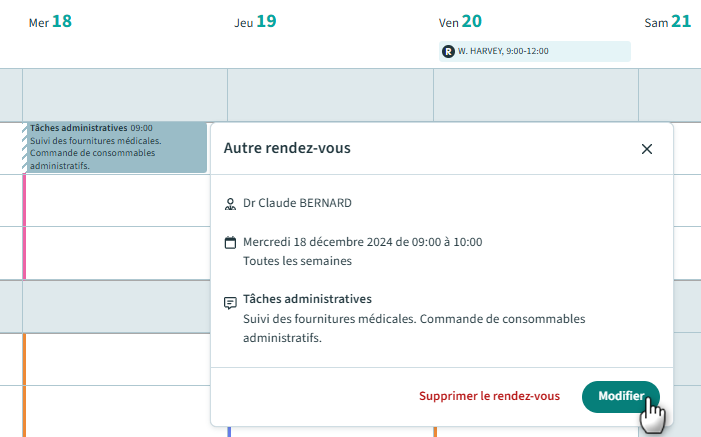Go to the Ven 20 day header

click(x=460, y=21)
